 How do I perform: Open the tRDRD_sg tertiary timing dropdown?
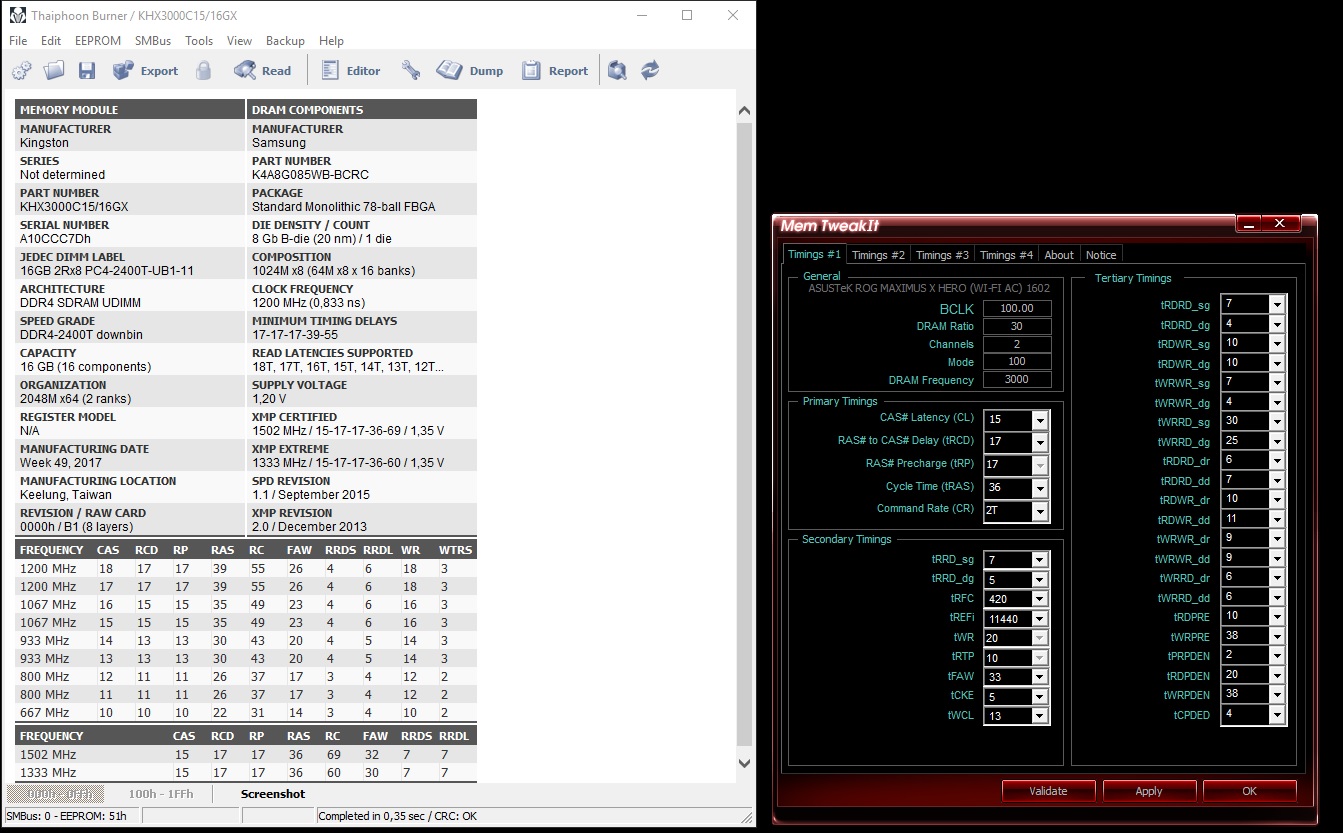pos(1277,304)
